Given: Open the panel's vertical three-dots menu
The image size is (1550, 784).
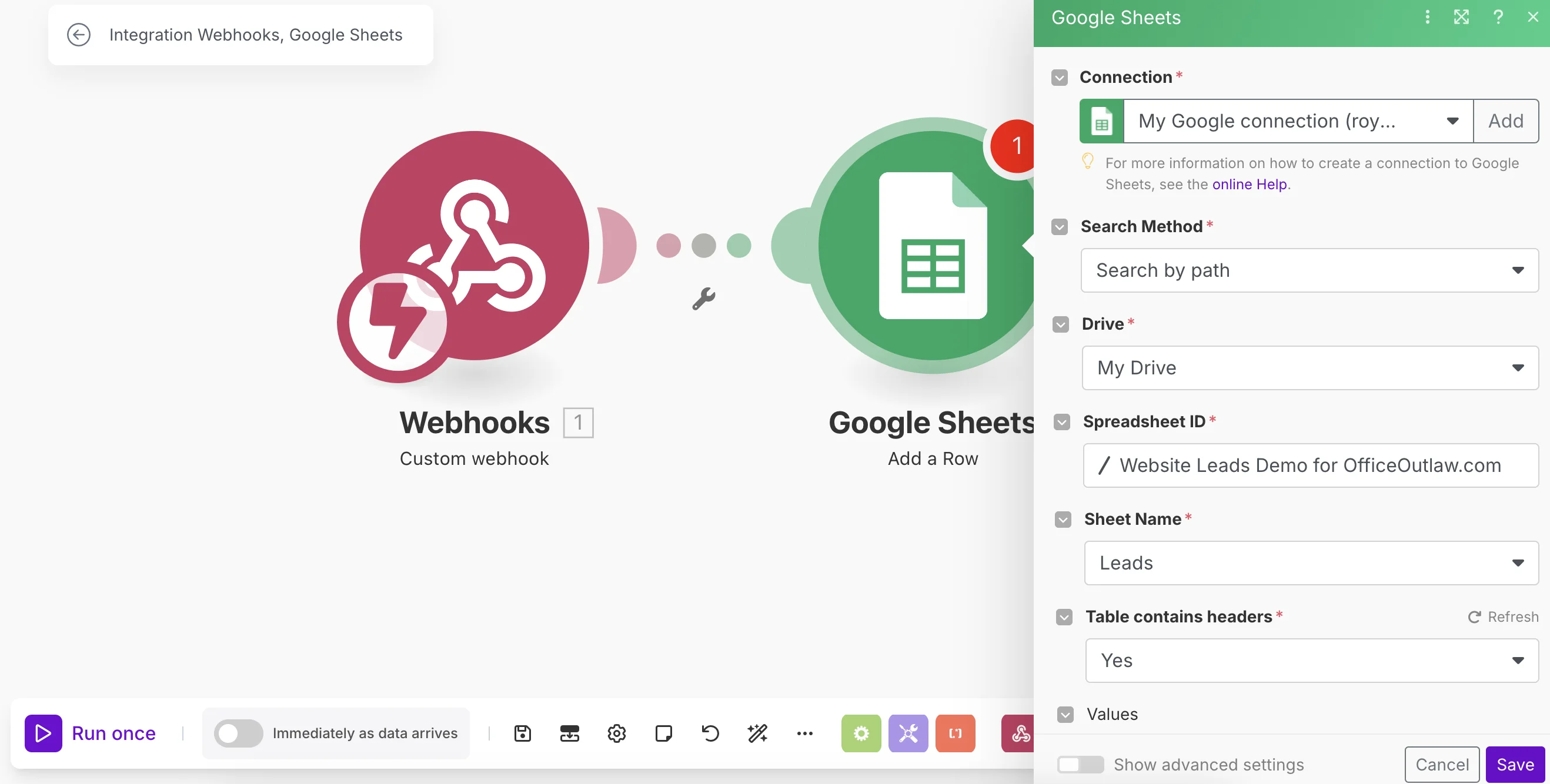Looking at the screenshot, I should coord(1427,17).
